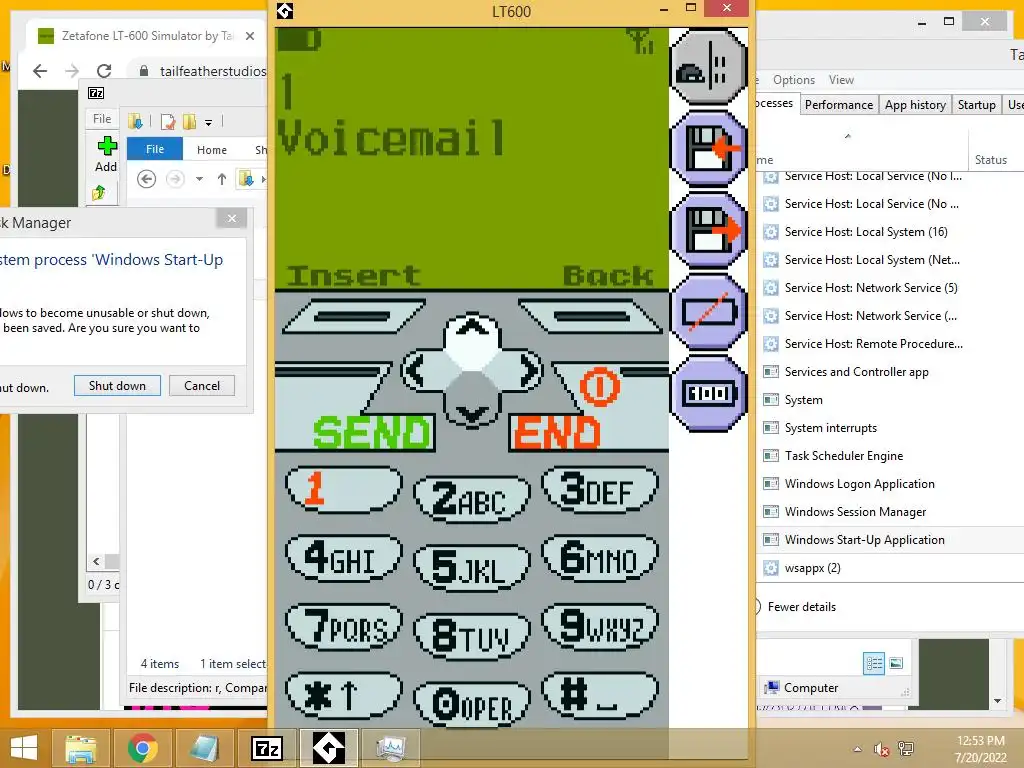Tap keypad key 1
The width and height of the screenshot is (1024, 768).
click(344, 489)
